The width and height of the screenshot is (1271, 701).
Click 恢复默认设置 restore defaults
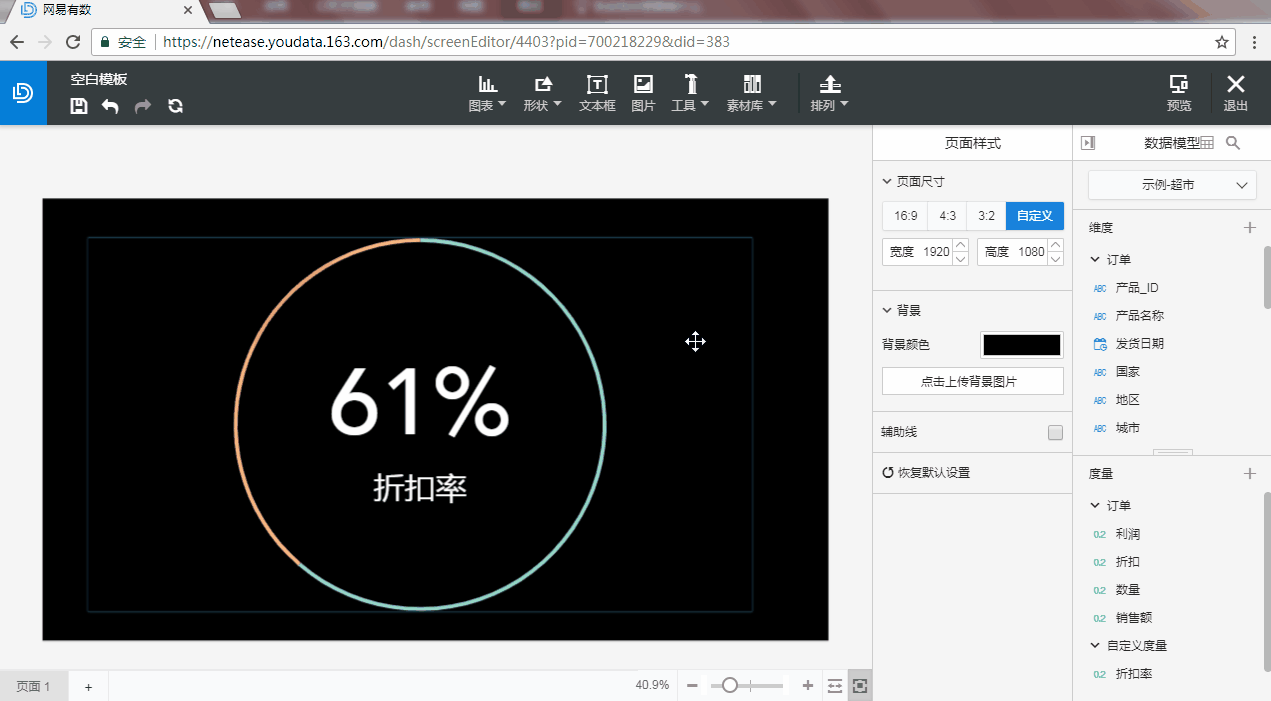click(x=926, y=473)
